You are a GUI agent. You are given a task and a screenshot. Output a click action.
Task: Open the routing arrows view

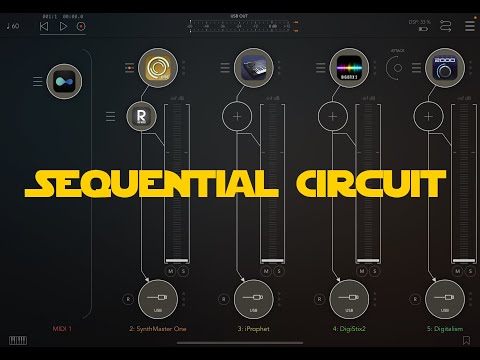(446, 26)
